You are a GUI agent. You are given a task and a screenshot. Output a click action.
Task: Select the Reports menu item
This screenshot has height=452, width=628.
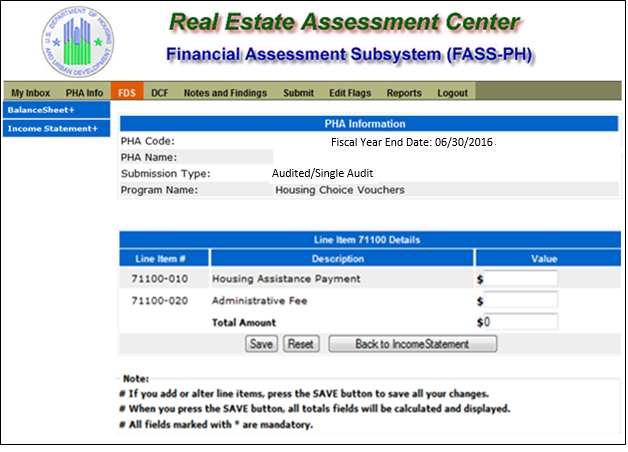point(404,93)
